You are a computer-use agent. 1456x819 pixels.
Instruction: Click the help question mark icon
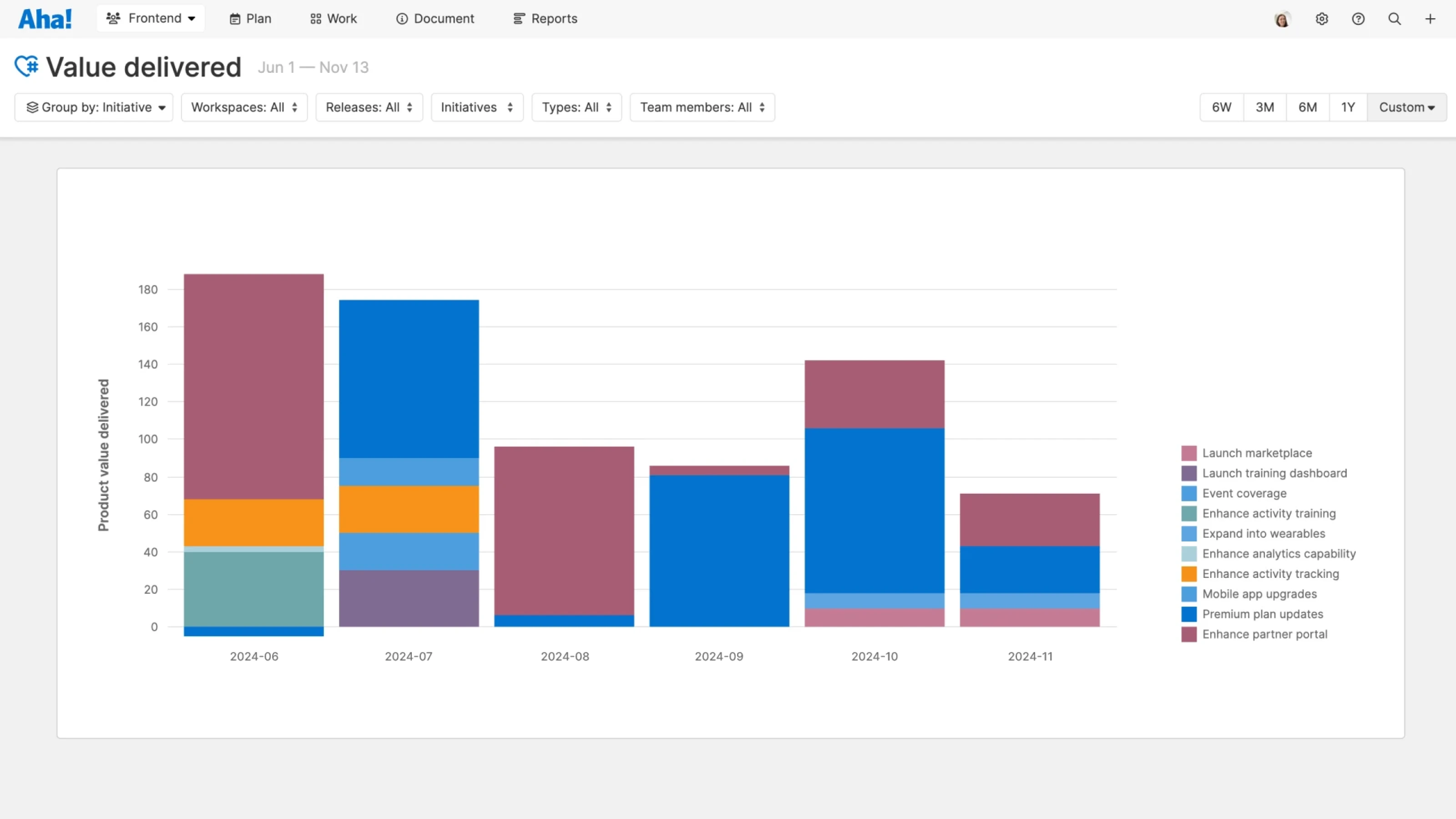(x=1358, y=19)
